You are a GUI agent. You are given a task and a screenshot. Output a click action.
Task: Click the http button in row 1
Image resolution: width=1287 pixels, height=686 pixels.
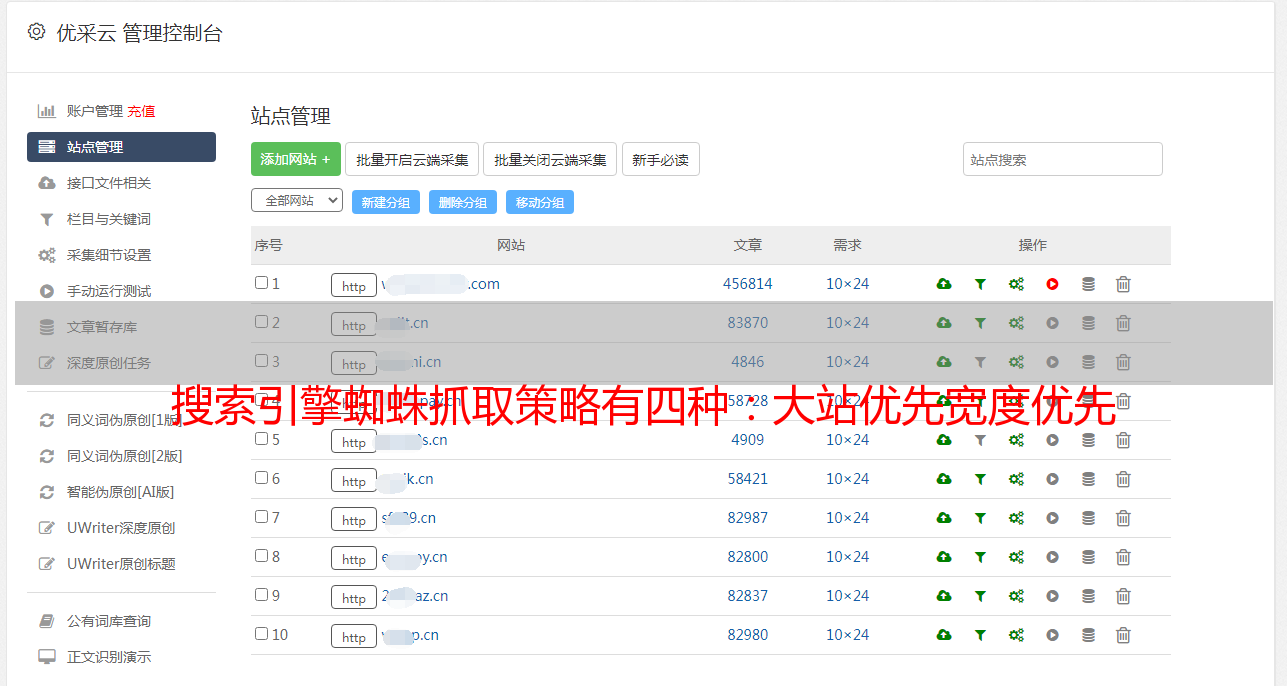[x=354, y=286]
